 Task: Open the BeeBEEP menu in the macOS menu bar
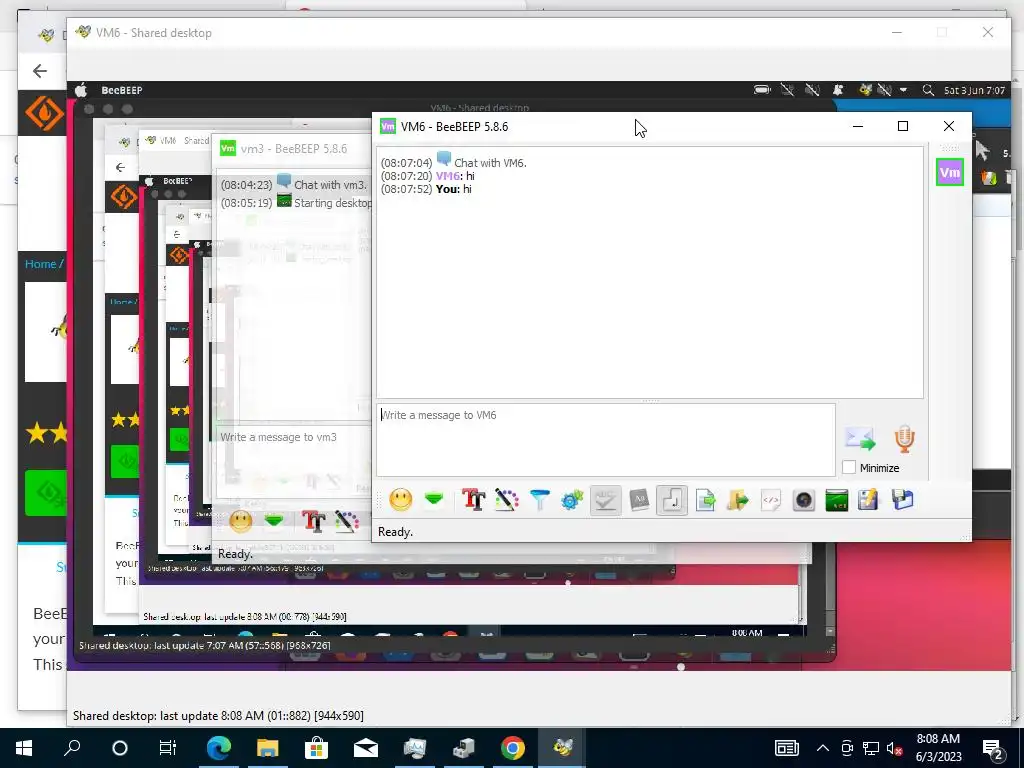[121, 90]
